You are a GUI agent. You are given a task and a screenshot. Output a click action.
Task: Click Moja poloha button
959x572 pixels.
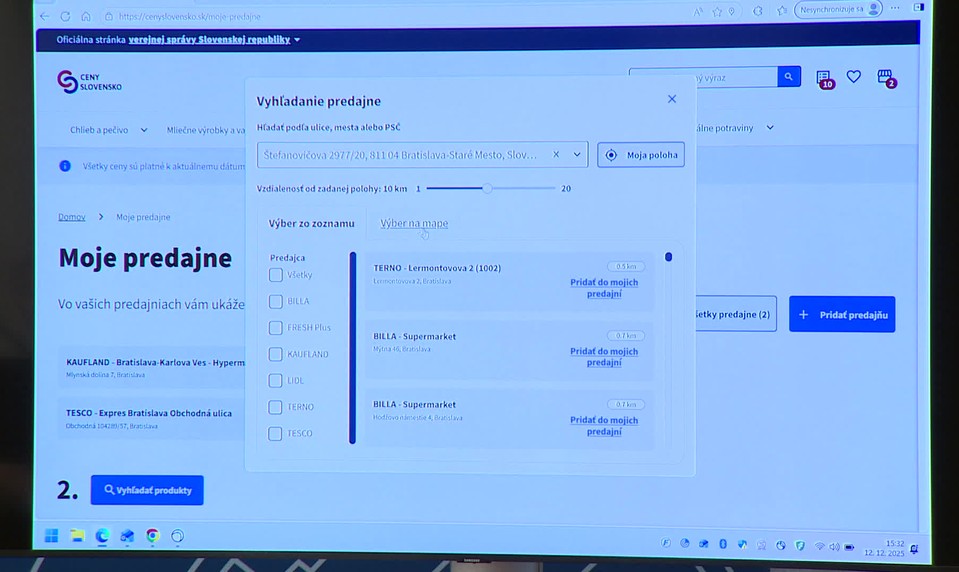(x=641, y=155)
